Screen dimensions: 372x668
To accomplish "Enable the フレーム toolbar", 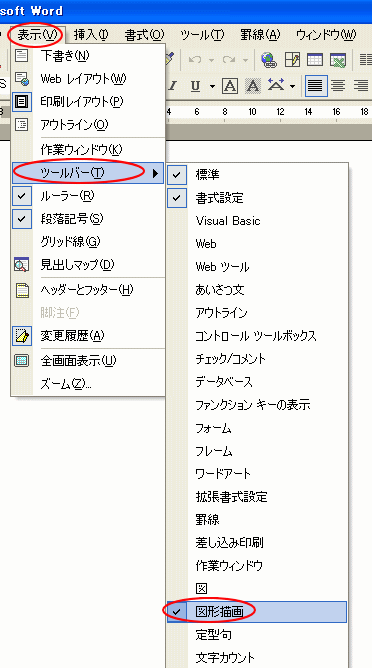I will (257, 451).
